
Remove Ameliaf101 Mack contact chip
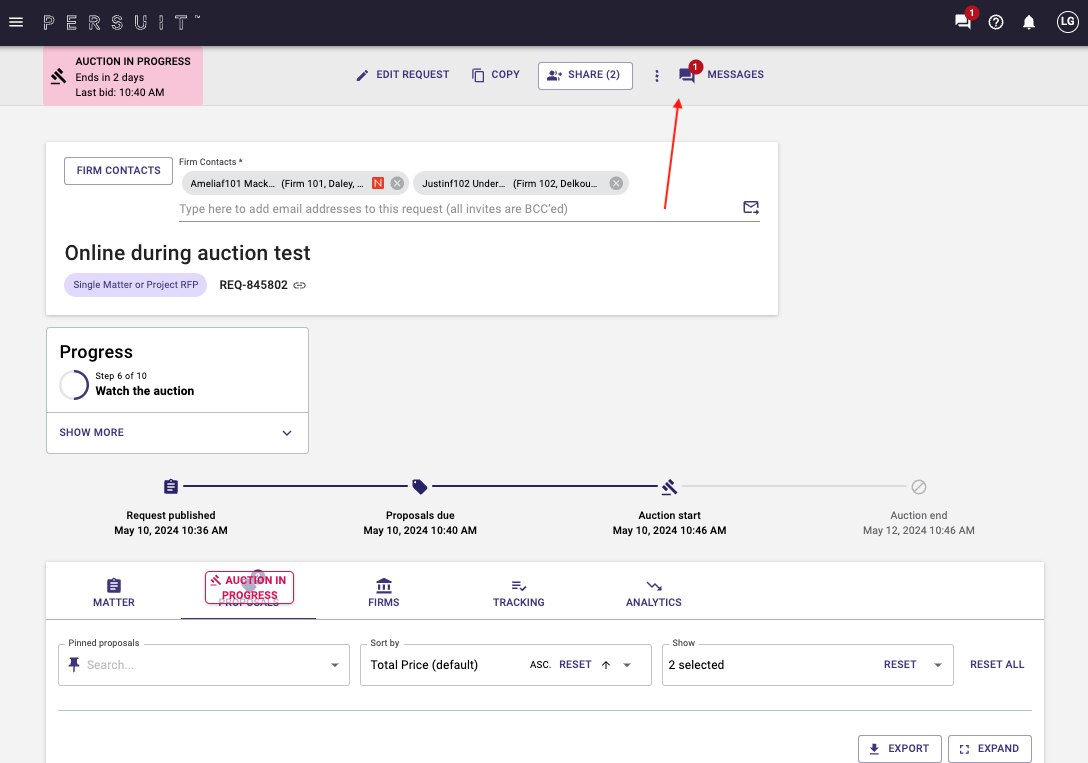[x=397, y=183]
